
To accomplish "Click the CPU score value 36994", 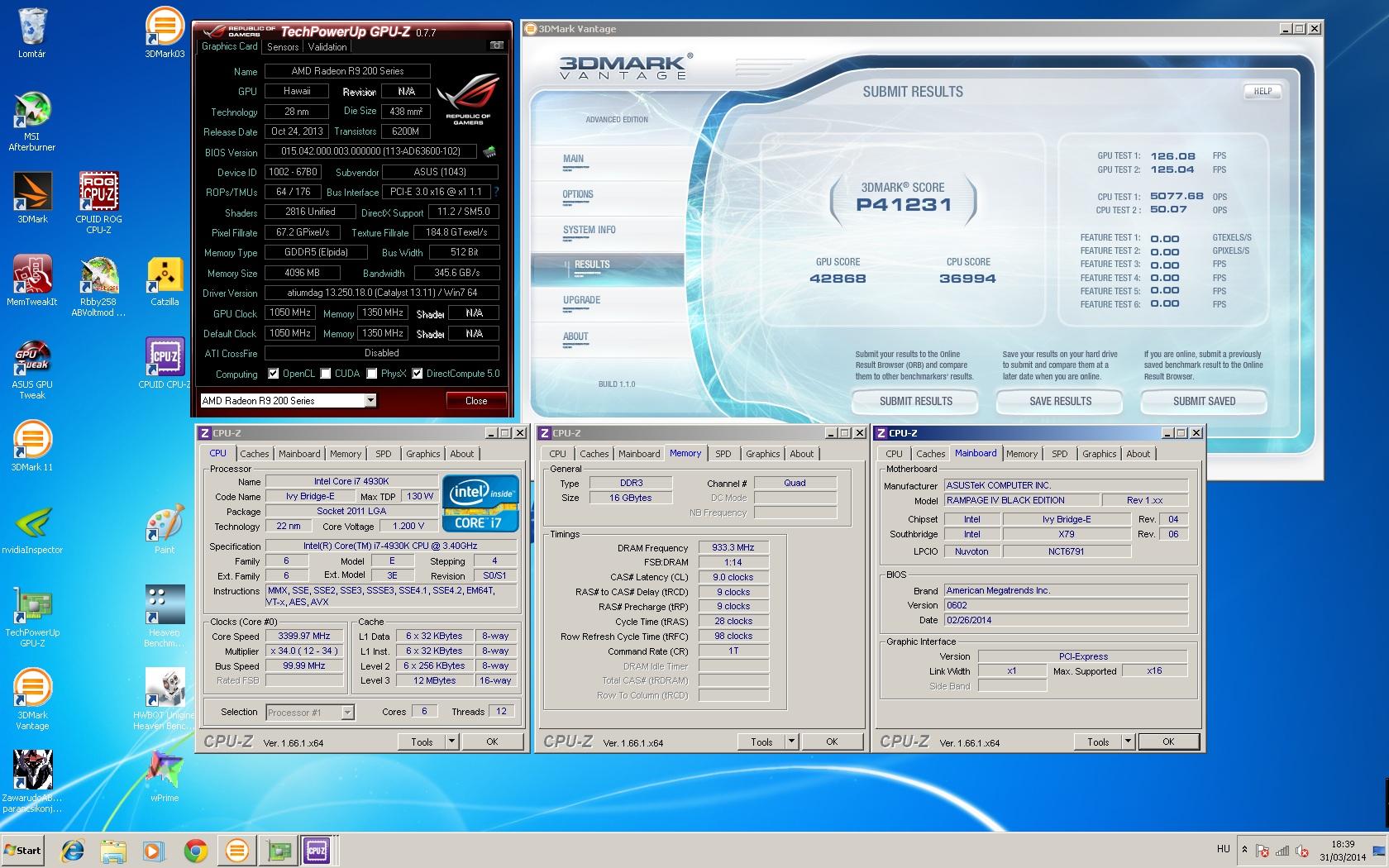I will pyautogui.click(x=968, y=279).
